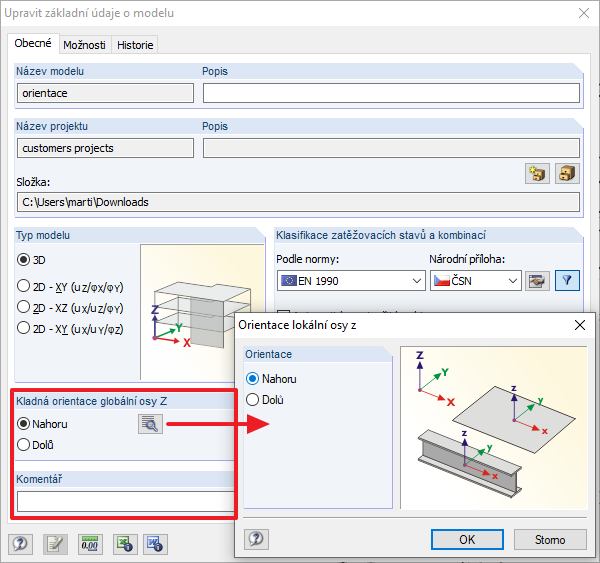Confirm with the OK button
Screen dimensions: 600x563
pyautogui.click(x=467, y=540)
